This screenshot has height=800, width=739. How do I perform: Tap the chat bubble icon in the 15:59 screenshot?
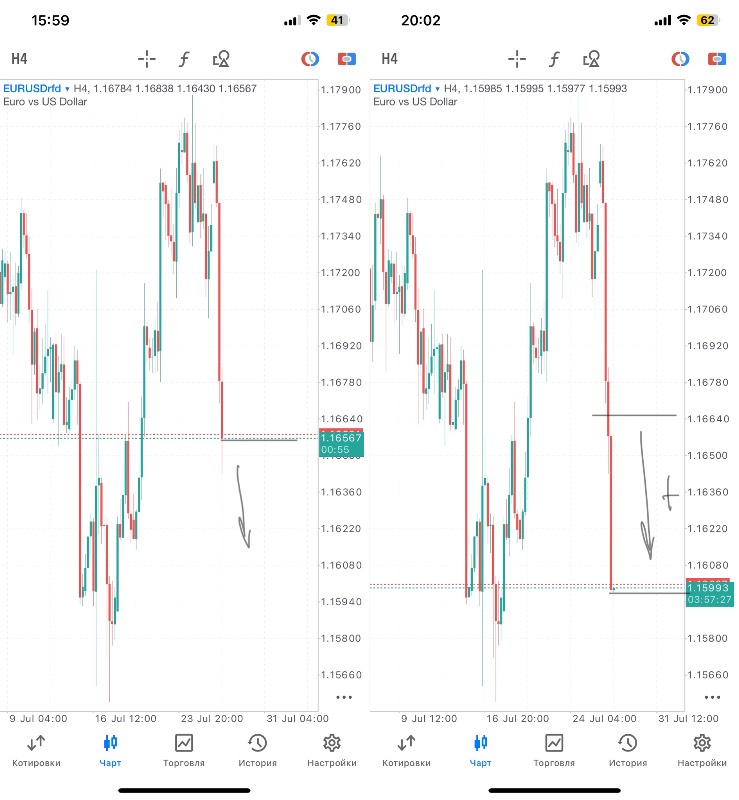[346, 59]
